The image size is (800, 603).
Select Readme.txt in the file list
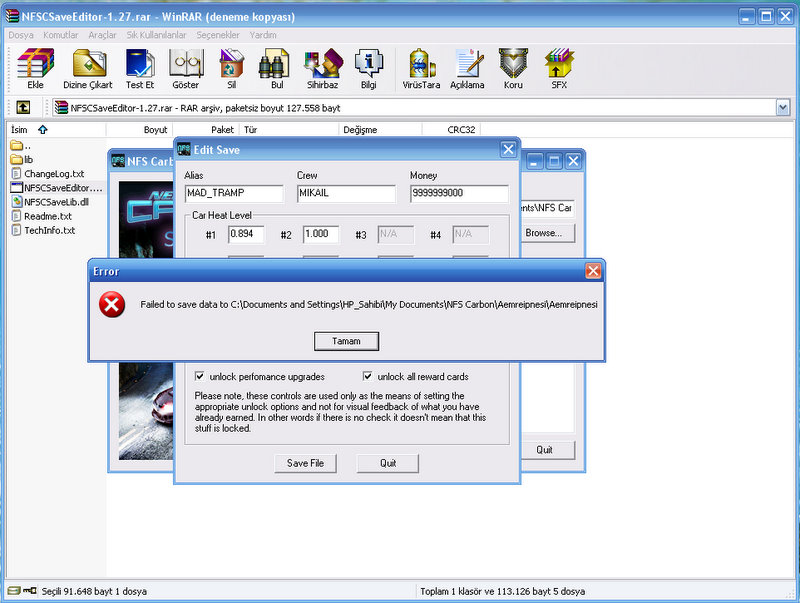click(x=41, y=216)
